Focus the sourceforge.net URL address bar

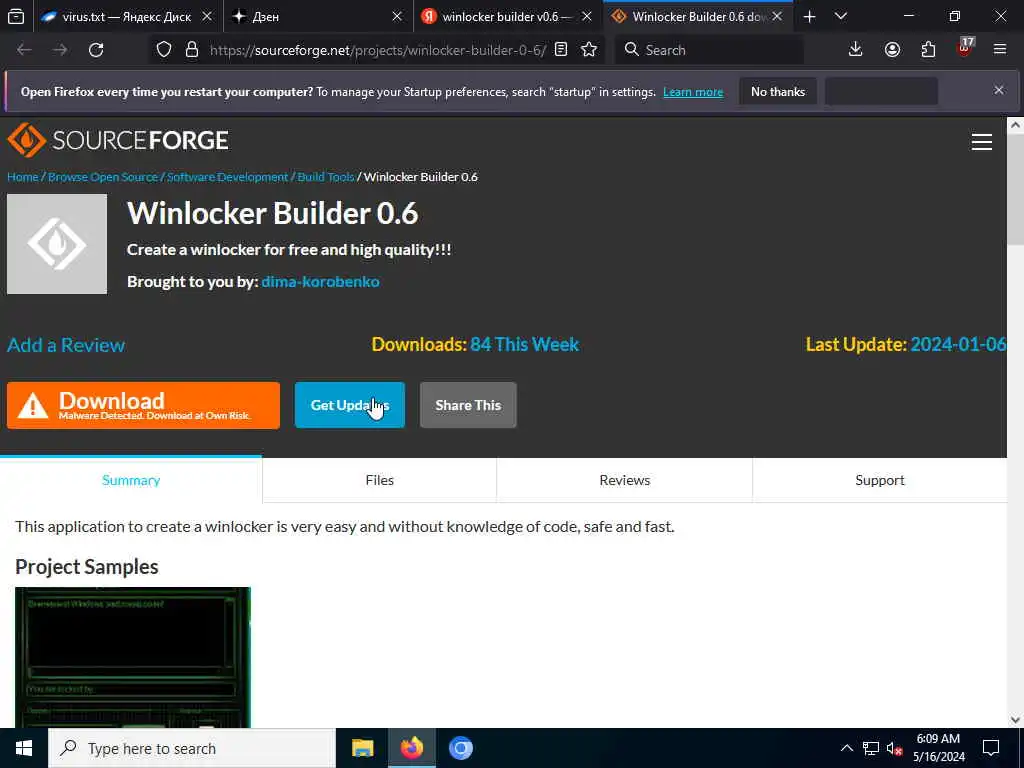click(x=377, y=50)
